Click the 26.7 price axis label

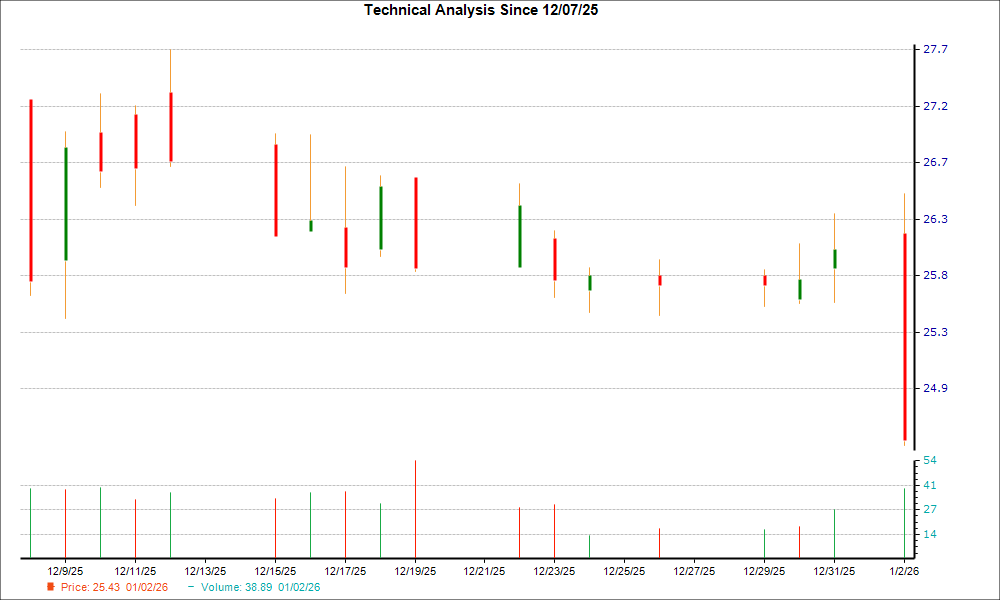tap(936, 163)
